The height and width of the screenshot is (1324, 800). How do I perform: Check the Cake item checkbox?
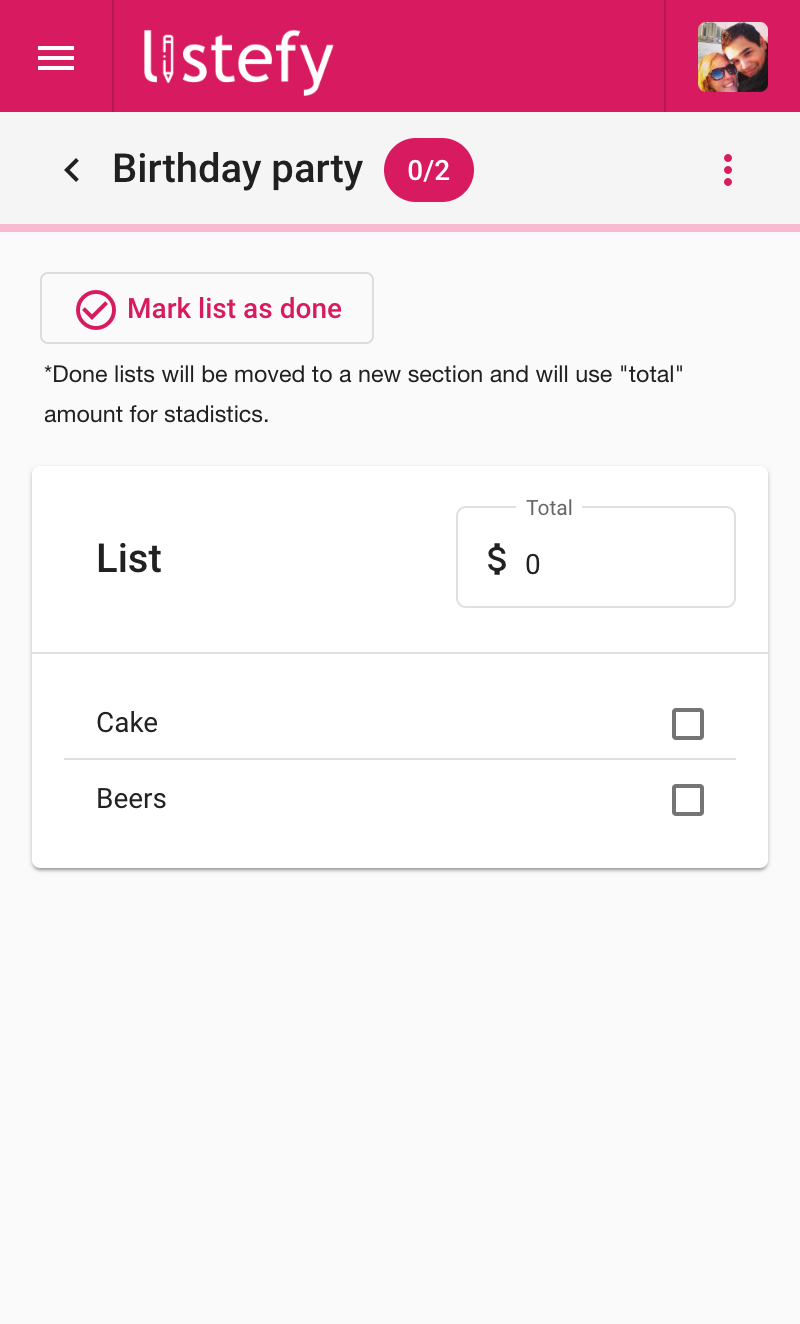(x=688, y=723)
